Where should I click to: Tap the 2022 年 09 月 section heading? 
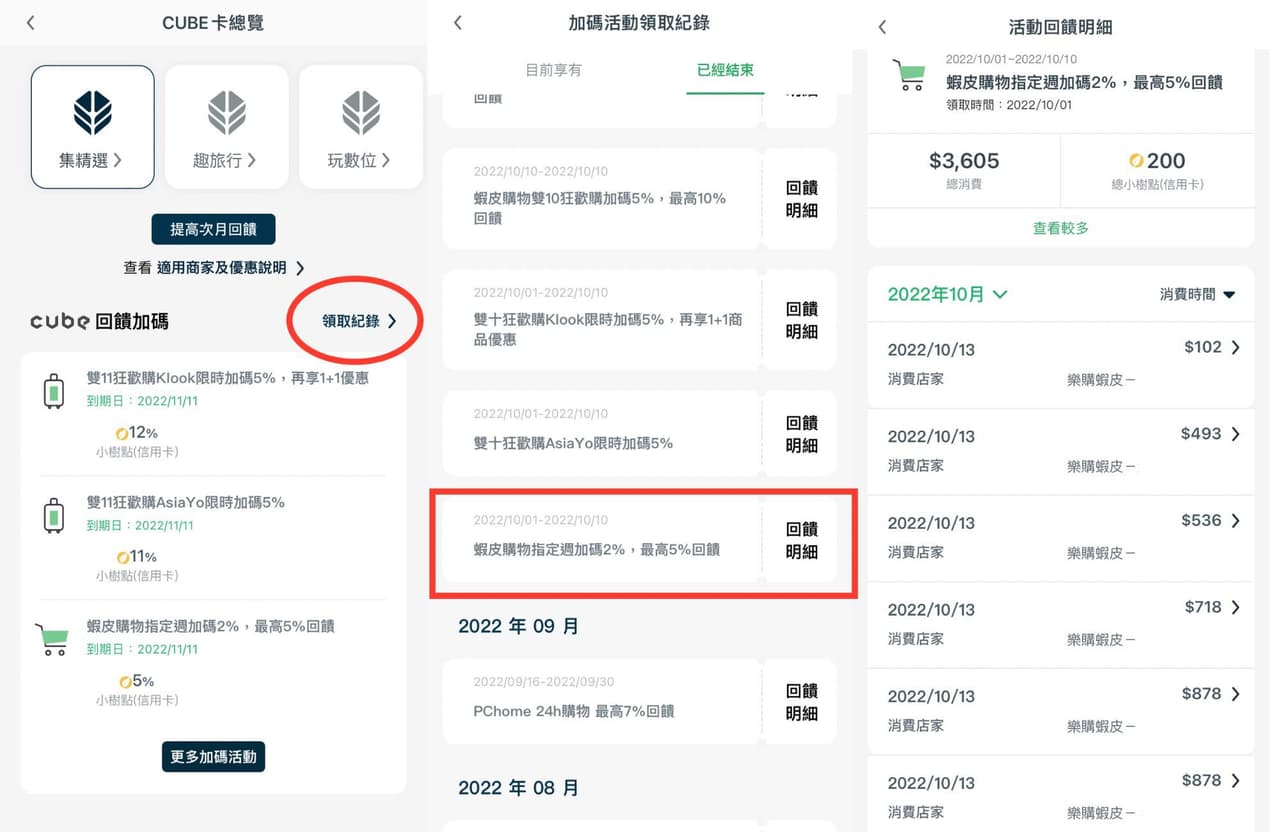518,626
